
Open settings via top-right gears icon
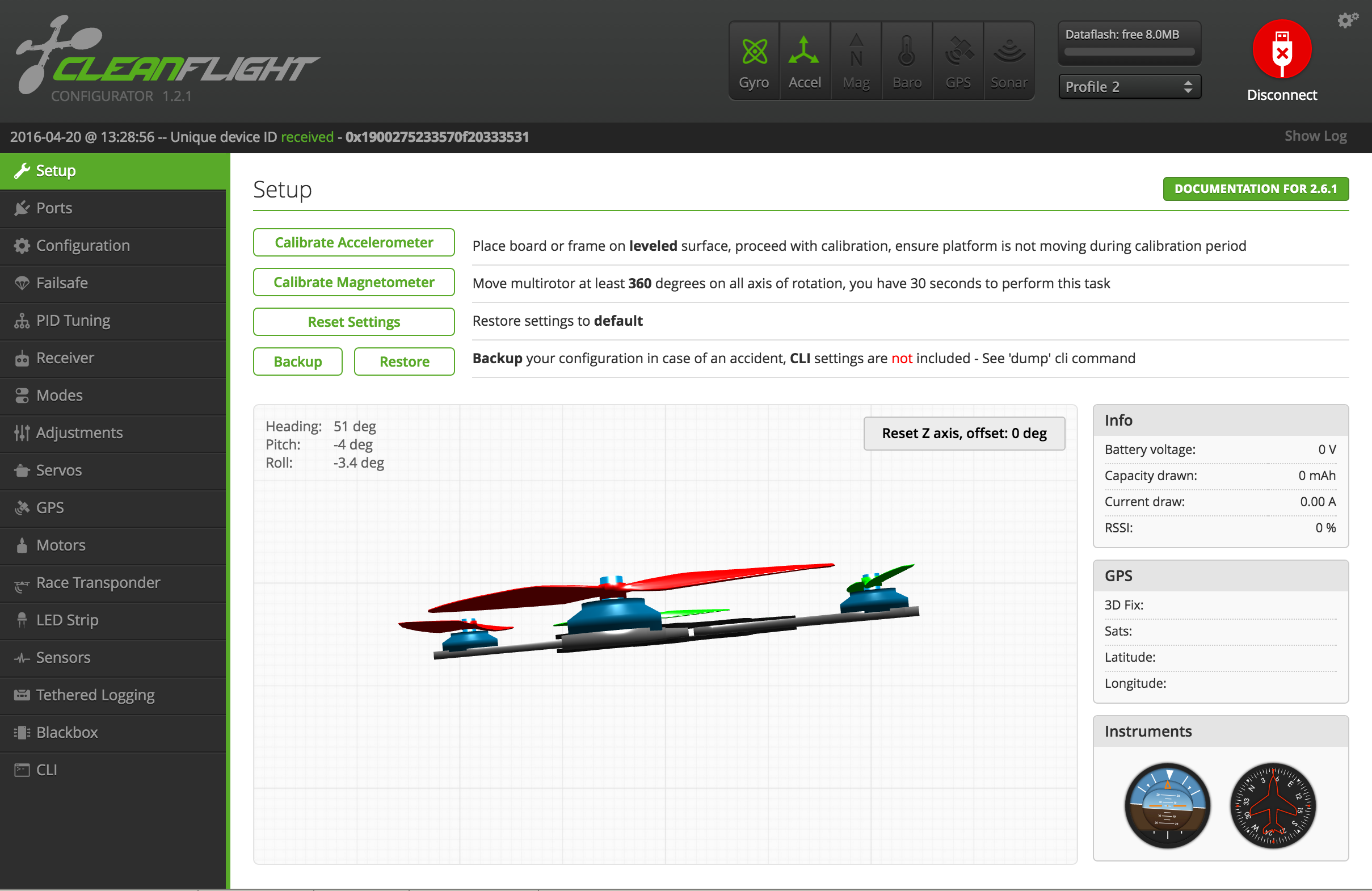click(x=1347, y=20)
